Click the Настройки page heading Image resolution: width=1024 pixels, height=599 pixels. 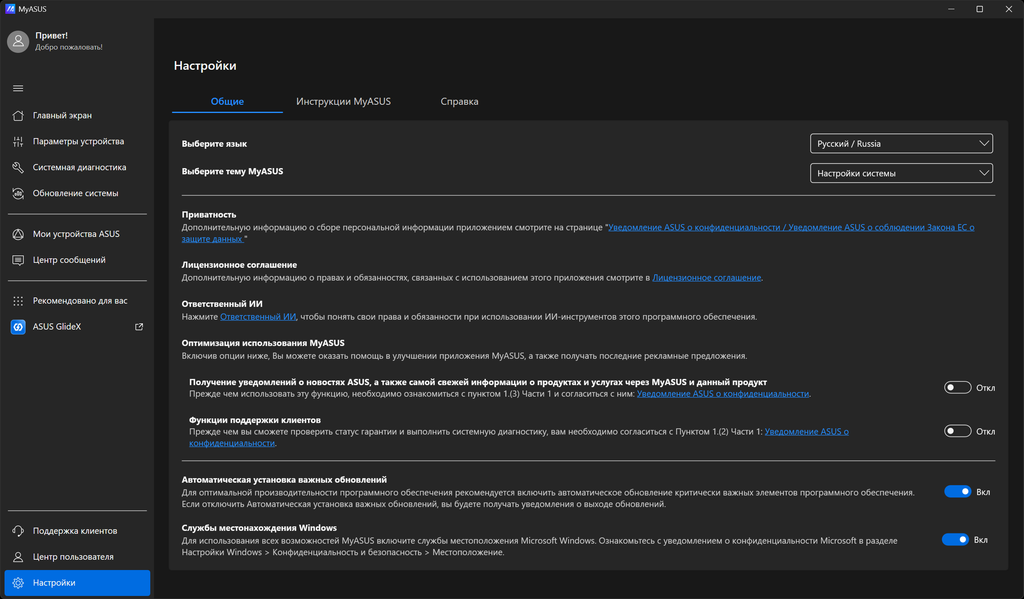click(205, 65)
